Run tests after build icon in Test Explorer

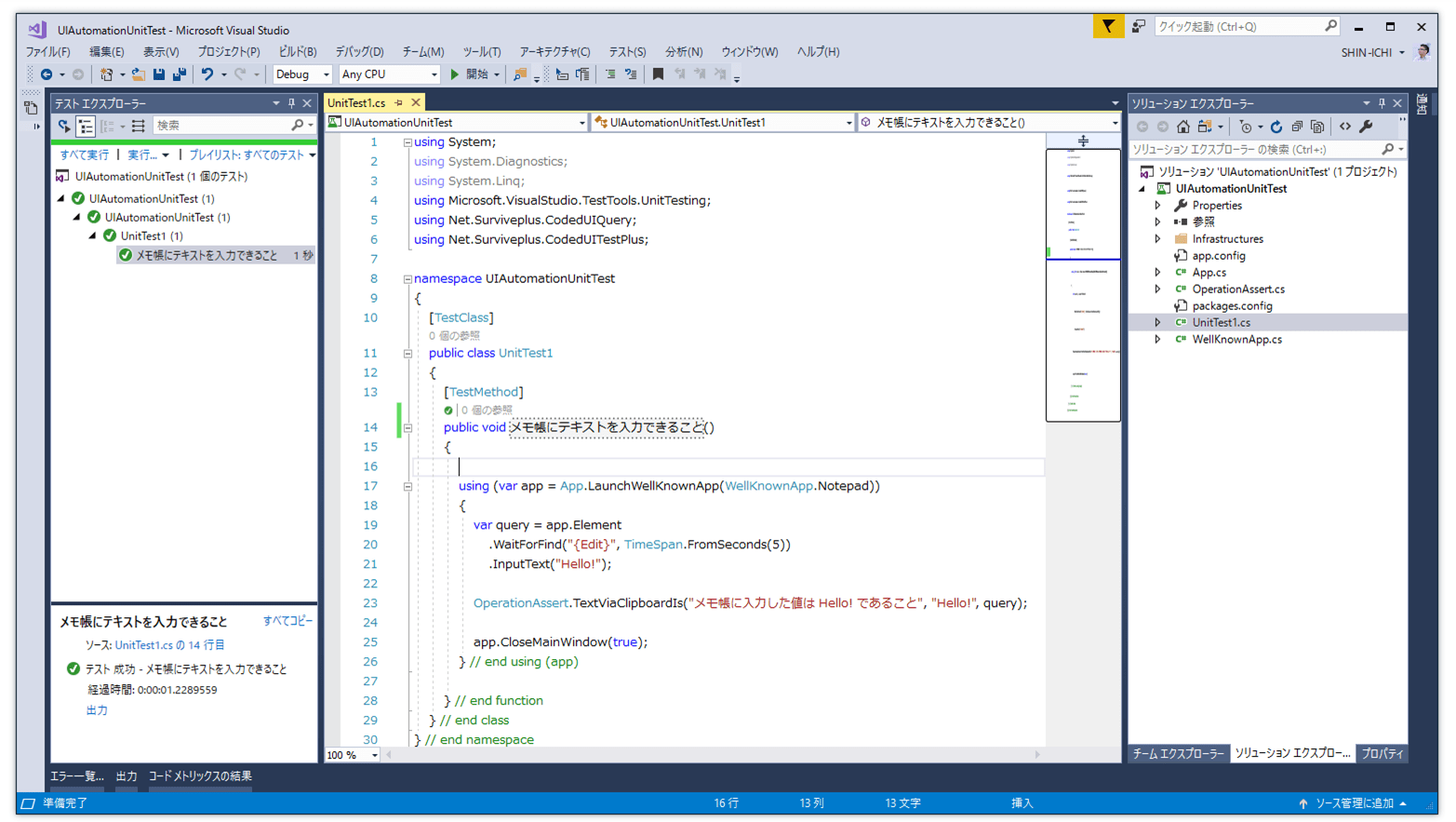(x=64, y=126)
